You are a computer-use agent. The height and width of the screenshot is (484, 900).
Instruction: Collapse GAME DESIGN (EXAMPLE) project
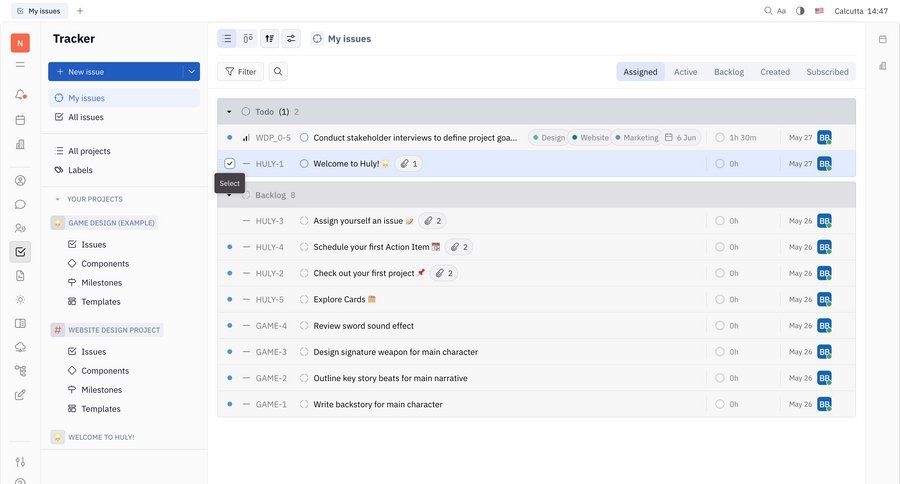pyautogui.click(x=104, y=223)
